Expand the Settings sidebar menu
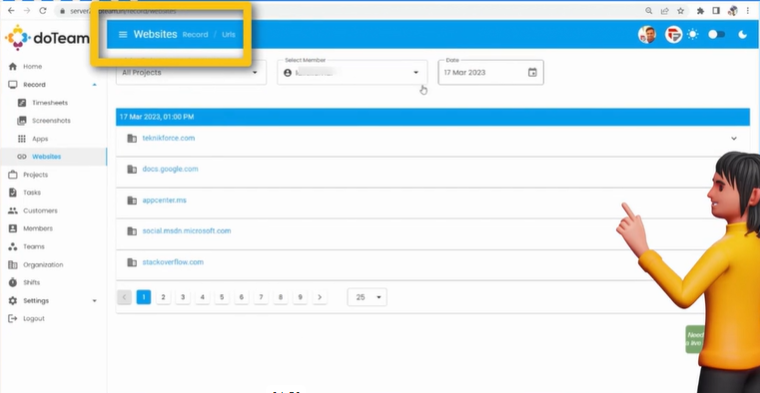This screenshot has height=393, width=760. click(x=53, y=301)
